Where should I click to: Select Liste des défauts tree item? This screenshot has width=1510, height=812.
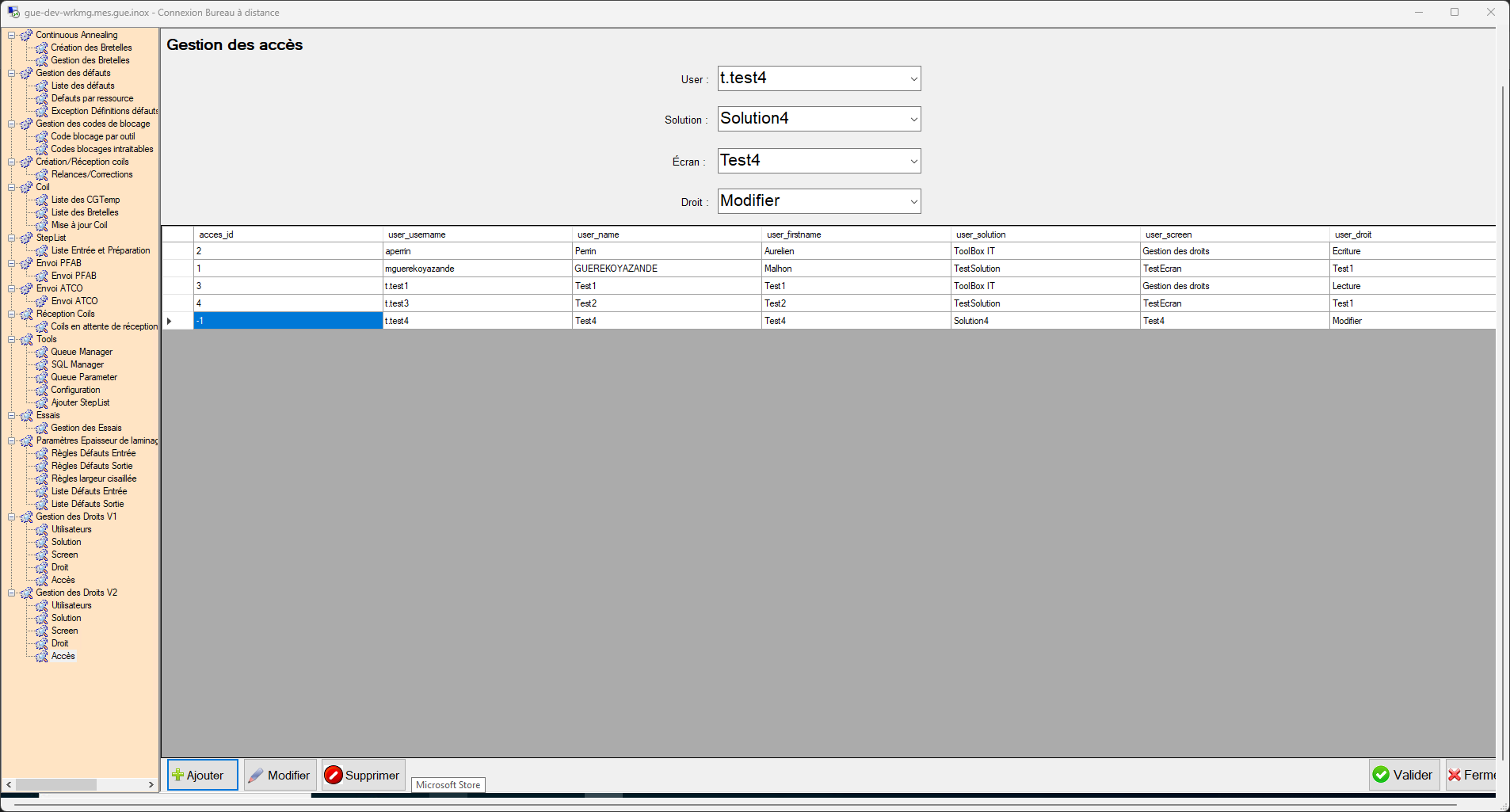[82, 86]
